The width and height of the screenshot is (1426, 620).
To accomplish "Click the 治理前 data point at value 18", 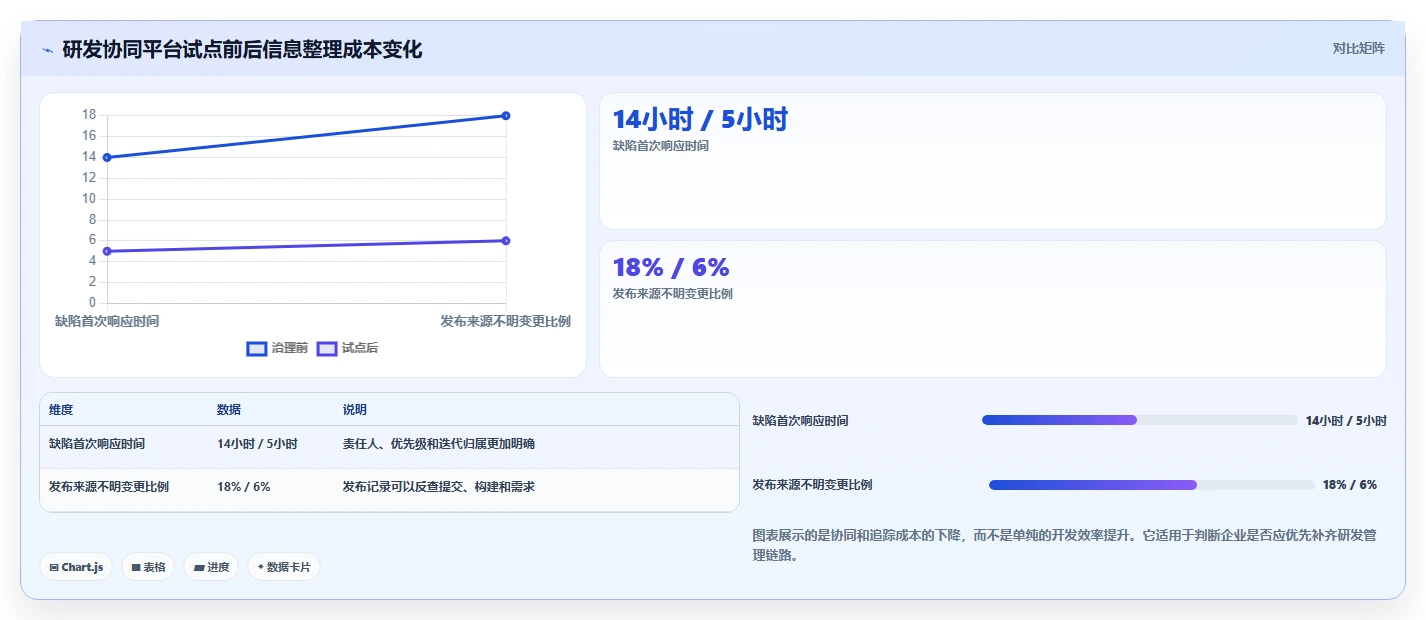I will pyautogui.click(x=506, y=115).
